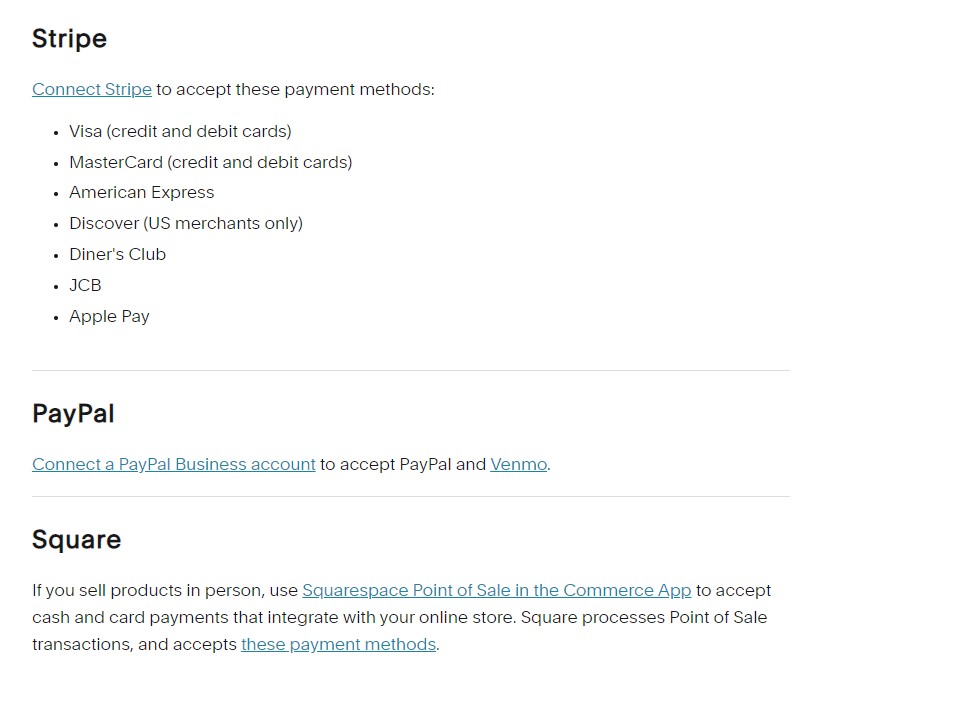Click the PayPal section heading
The width and height of the screenshot is (958, 704).
pyautogui.click(x=73, y=413)
